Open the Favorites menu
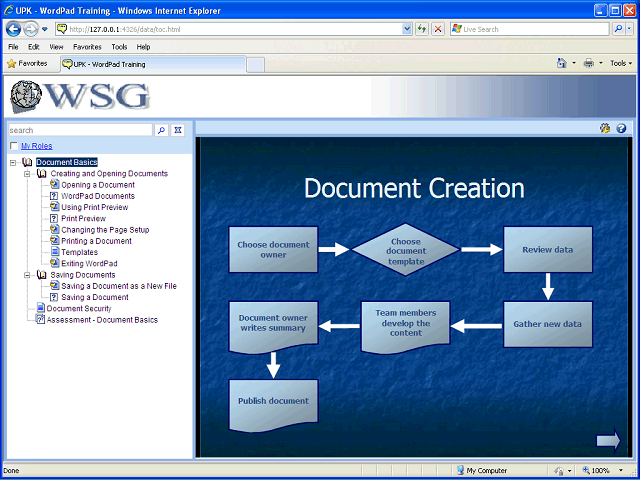This screenshot has width=640, height=480. (x=87, y=47)
